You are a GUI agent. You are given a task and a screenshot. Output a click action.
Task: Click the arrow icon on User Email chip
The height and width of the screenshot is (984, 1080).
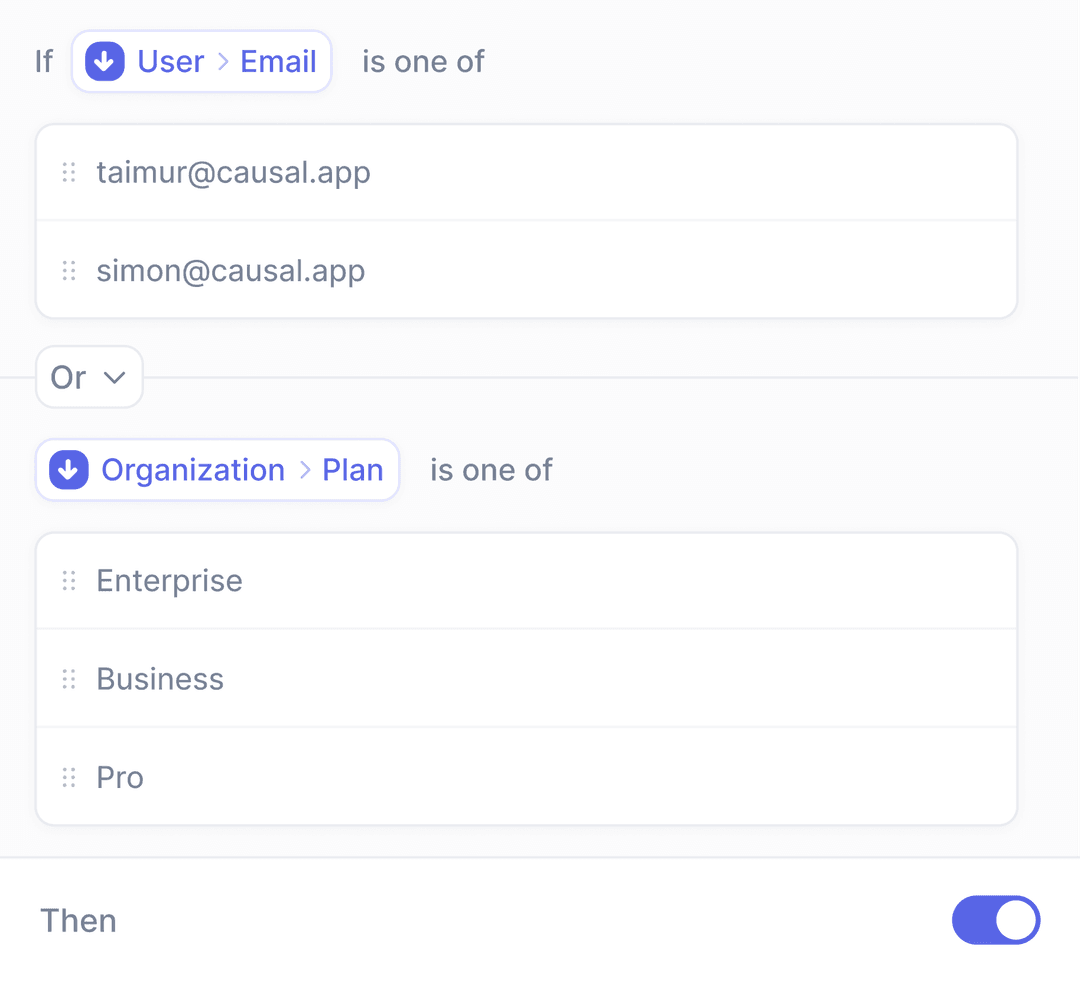[105, 62]
